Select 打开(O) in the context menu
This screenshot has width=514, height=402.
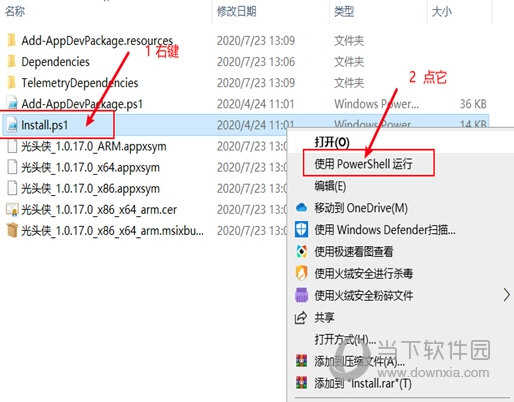(x=332, y=142)
